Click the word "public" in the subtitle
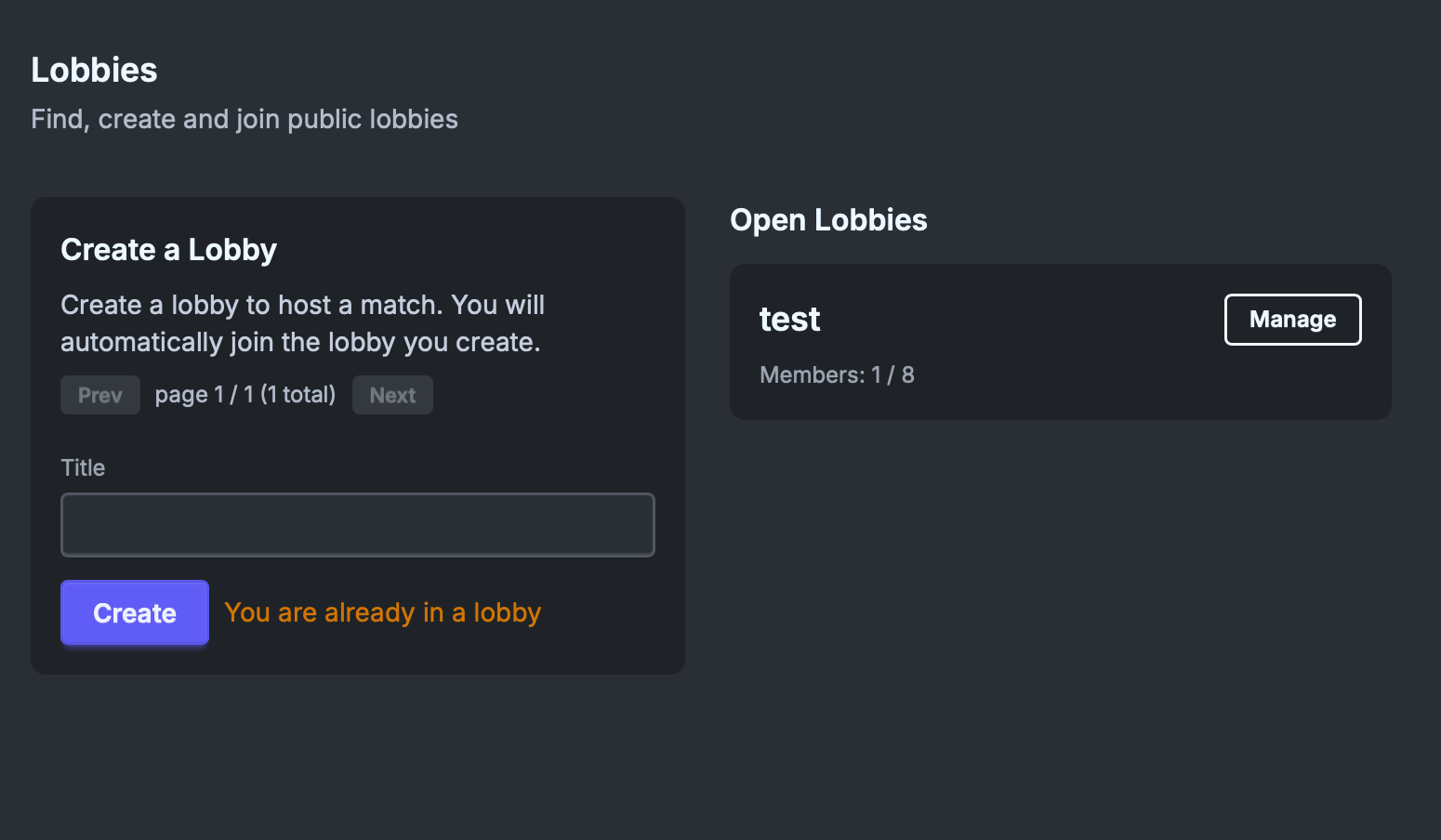 pos(324,119)
